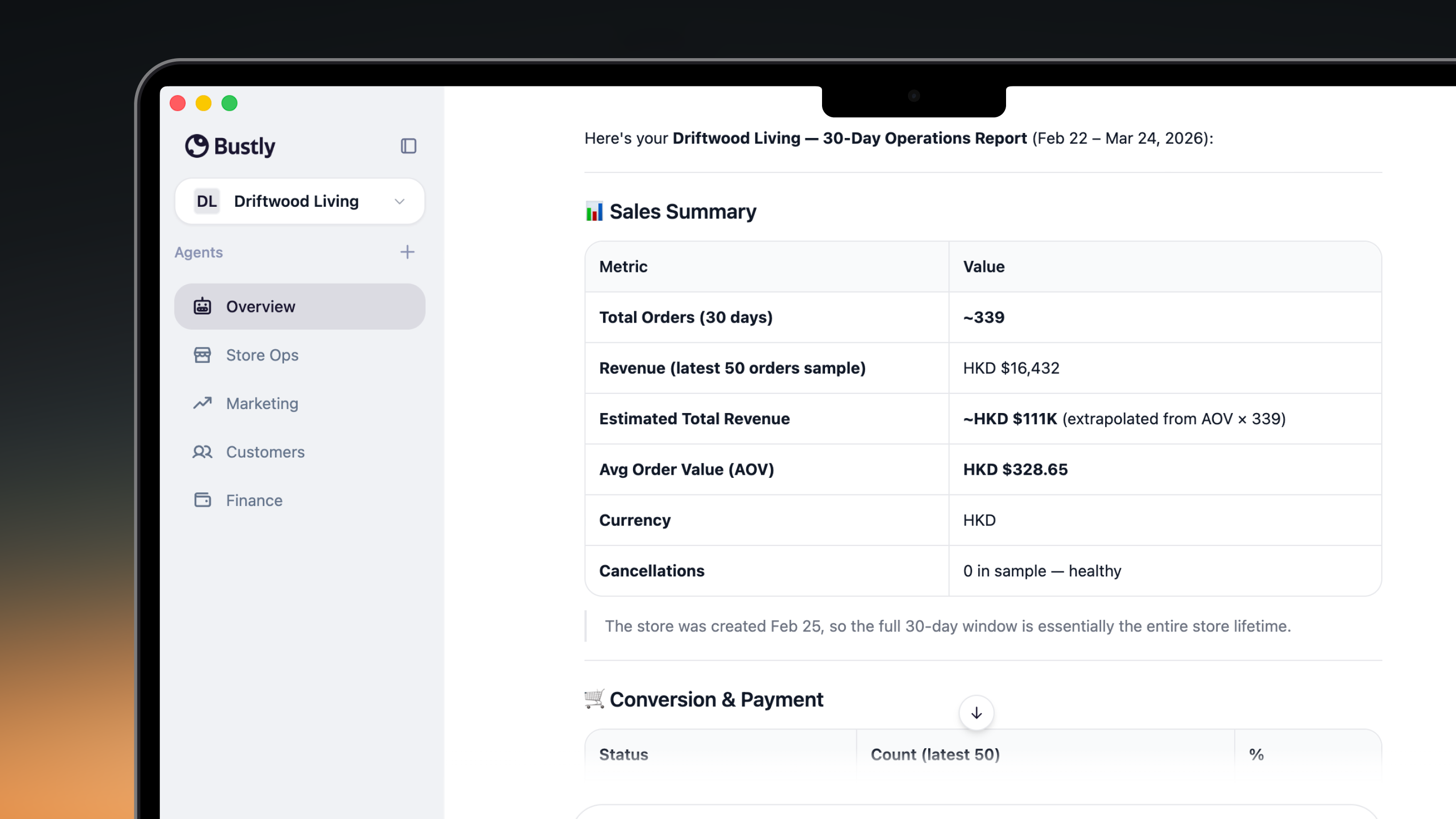
Task: Click the Customers people icon
Action: pyautogui.click(x=202, y=451)
